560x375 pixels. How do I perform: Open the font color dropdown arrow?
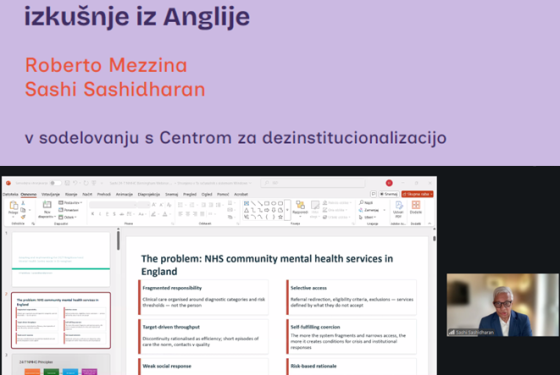(169, 214)
